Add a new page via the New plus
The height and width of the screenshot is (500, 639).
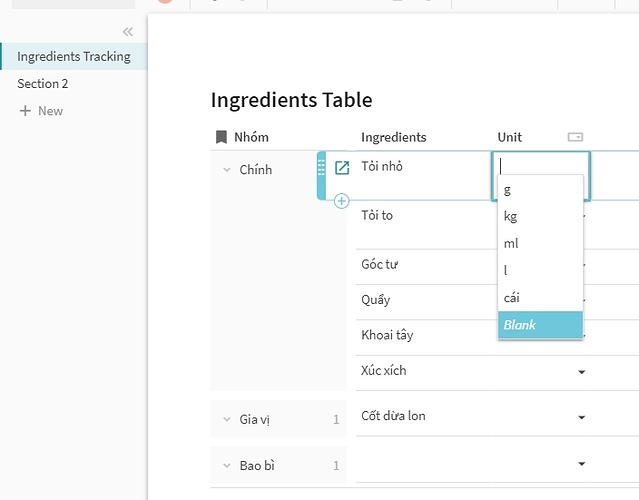(41, 111)
